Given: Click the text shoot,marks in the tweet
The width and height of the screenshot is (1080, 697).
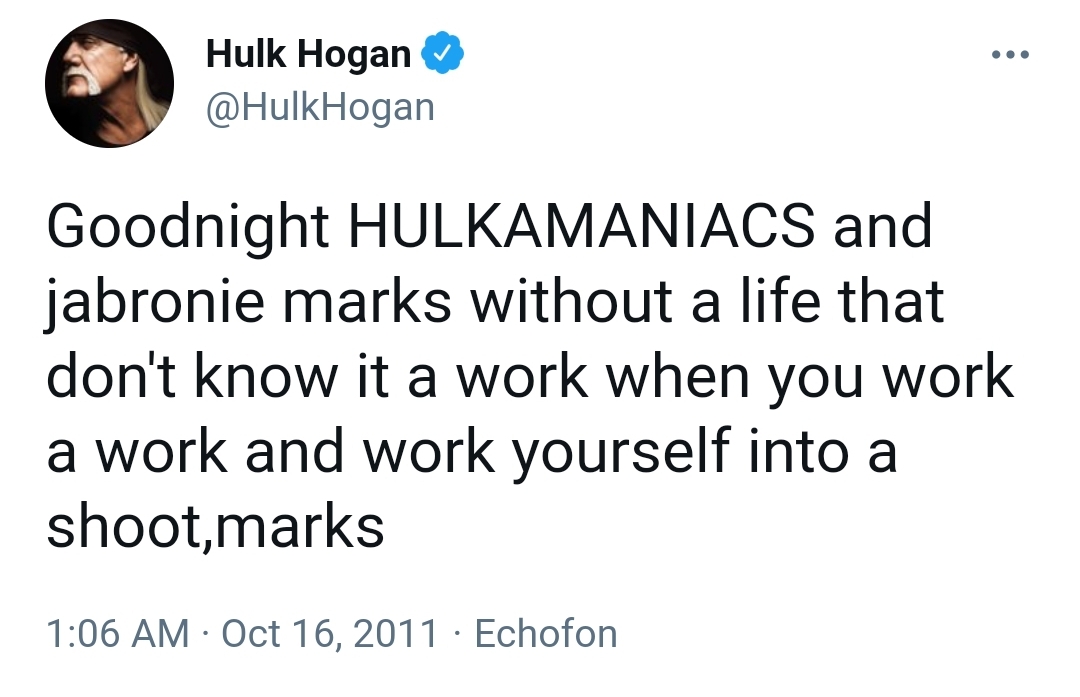Looking at the screenshot, I should pyautogui.click(x=215, y=527).
